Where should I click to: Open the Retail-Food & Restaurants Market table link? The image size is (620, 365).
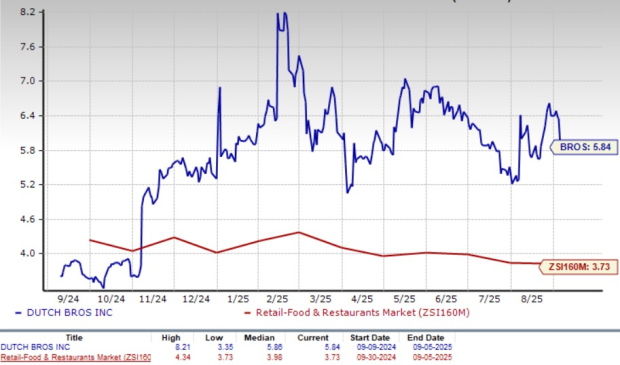76,357
